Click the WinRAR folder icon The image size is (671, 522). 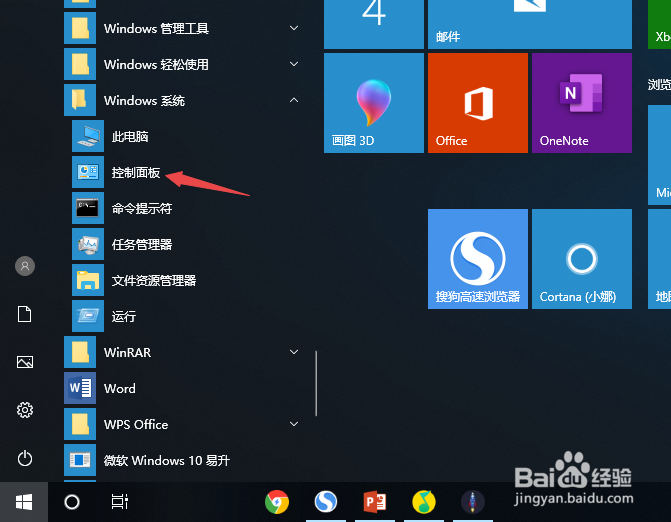click(80, 352)
